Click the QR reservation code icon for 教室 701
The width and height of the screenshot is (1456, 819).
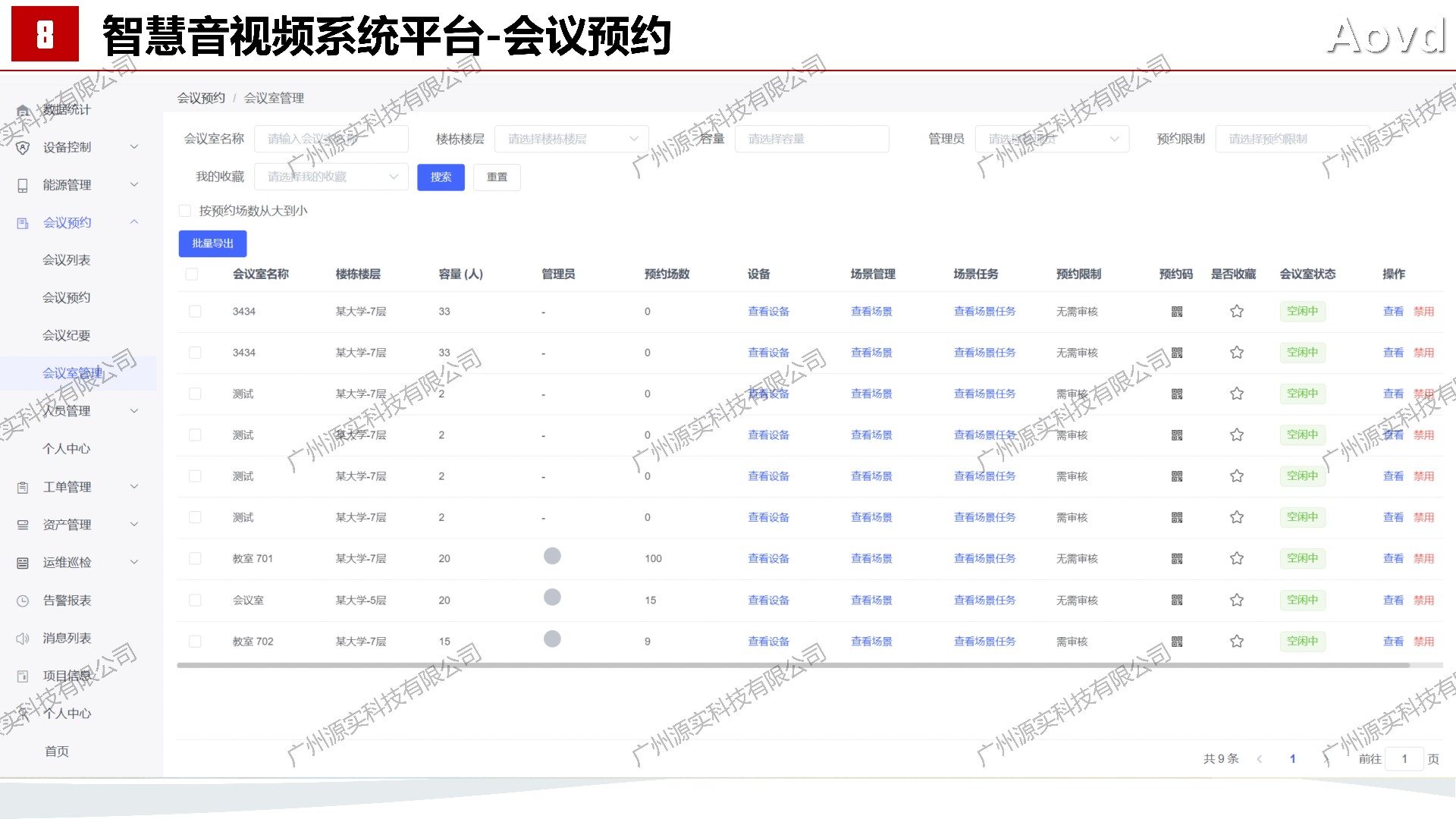tap(1176, 559)
